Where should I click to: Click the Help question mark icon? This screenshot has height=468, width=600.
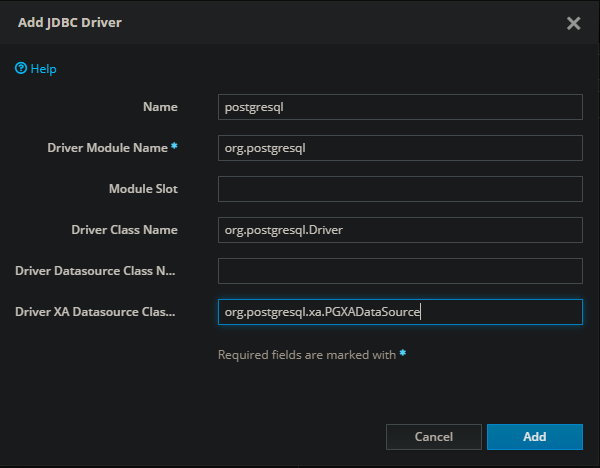pos(20,69)
